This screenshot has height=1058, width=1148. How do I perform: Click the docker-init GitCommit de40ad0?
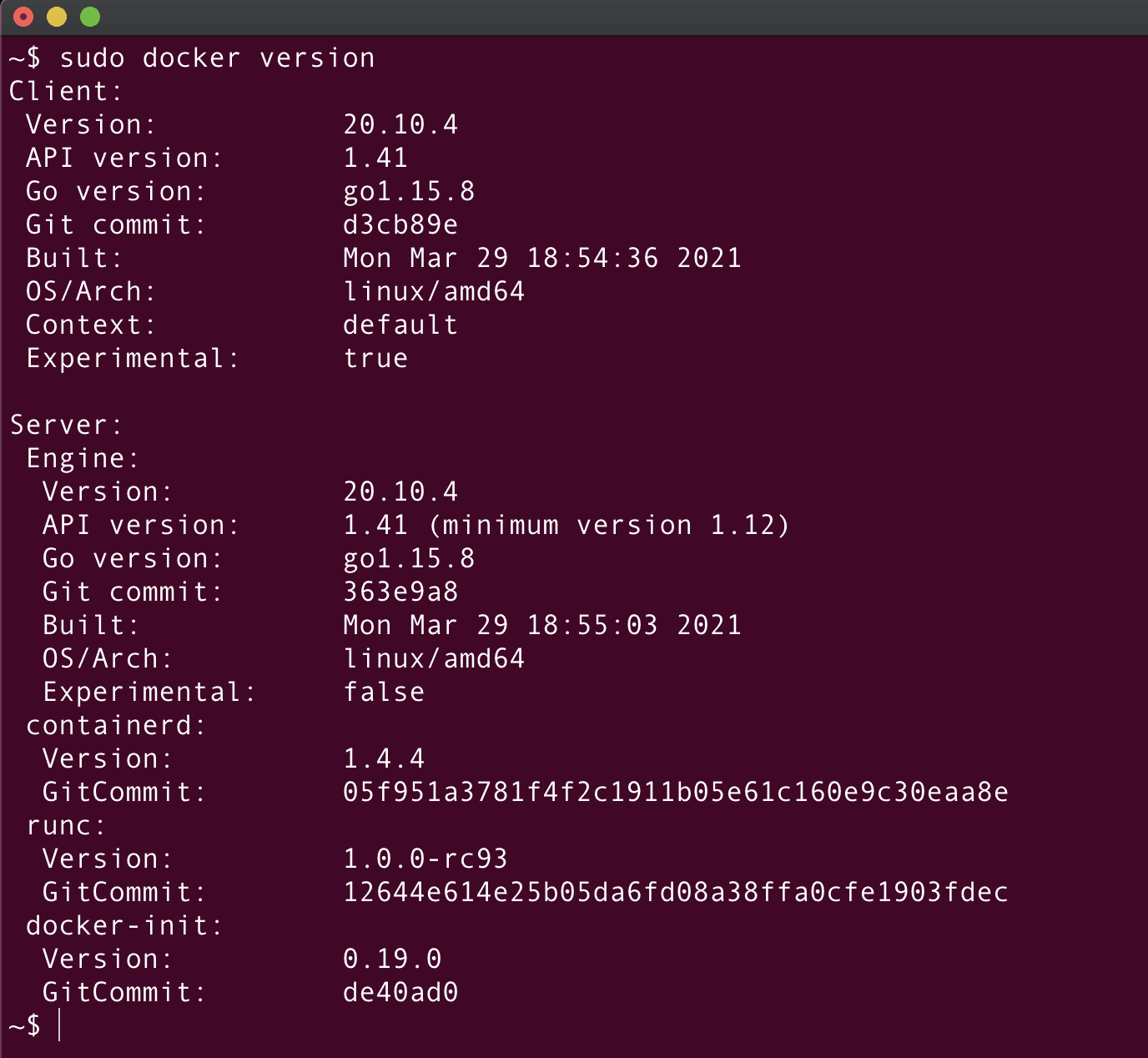400,992
